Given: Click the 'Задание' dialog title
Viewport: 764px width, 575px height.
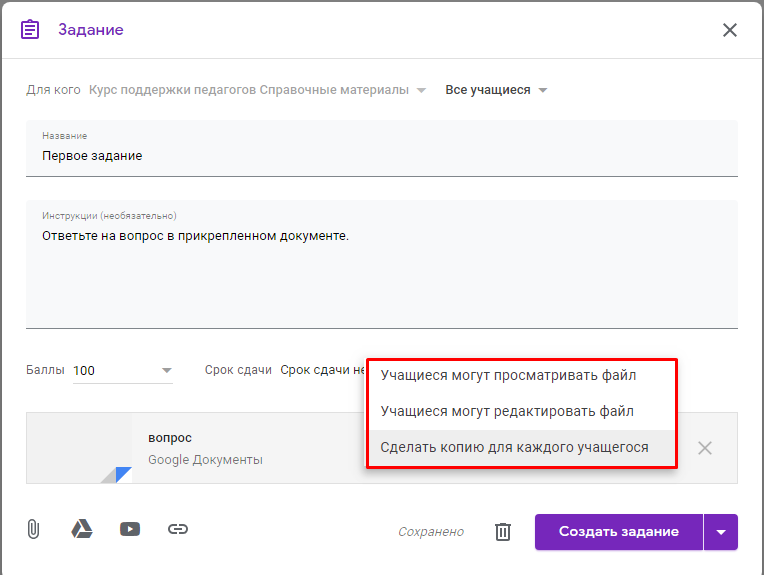Looking at the screenshot, I should click(91, 30).
